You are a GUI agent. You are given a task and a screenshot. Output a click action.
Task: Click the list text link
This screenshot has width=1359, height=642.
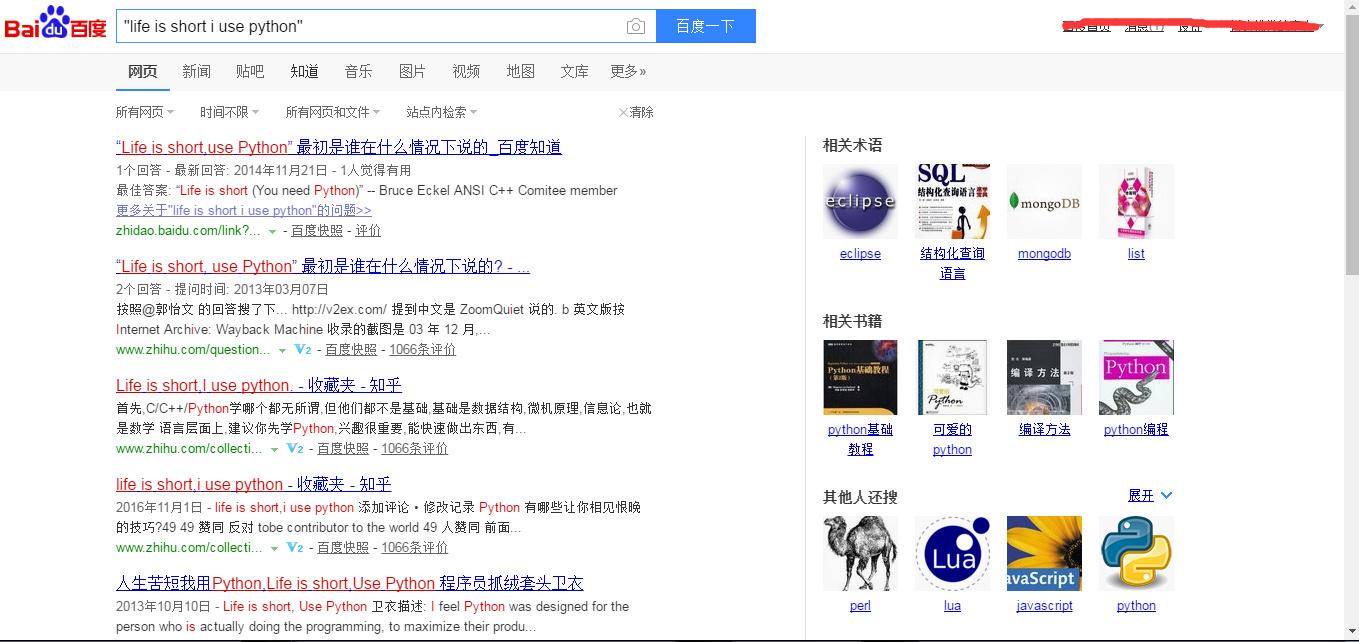(1136, 254)
